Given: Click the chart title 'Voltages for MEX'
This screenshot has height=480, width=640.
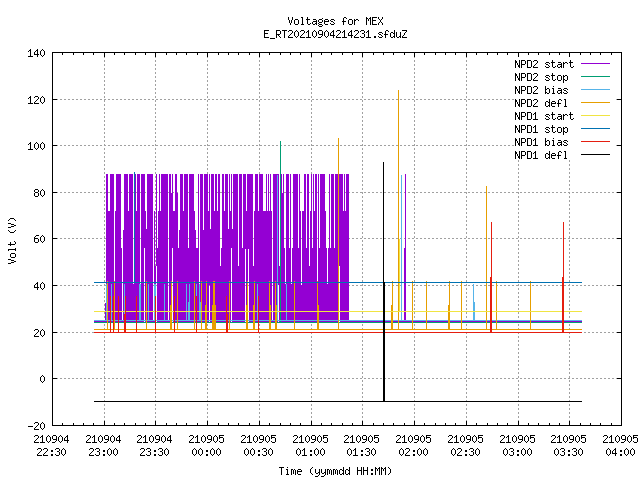Looking at the screenshot, I should [x=335, y=21].
